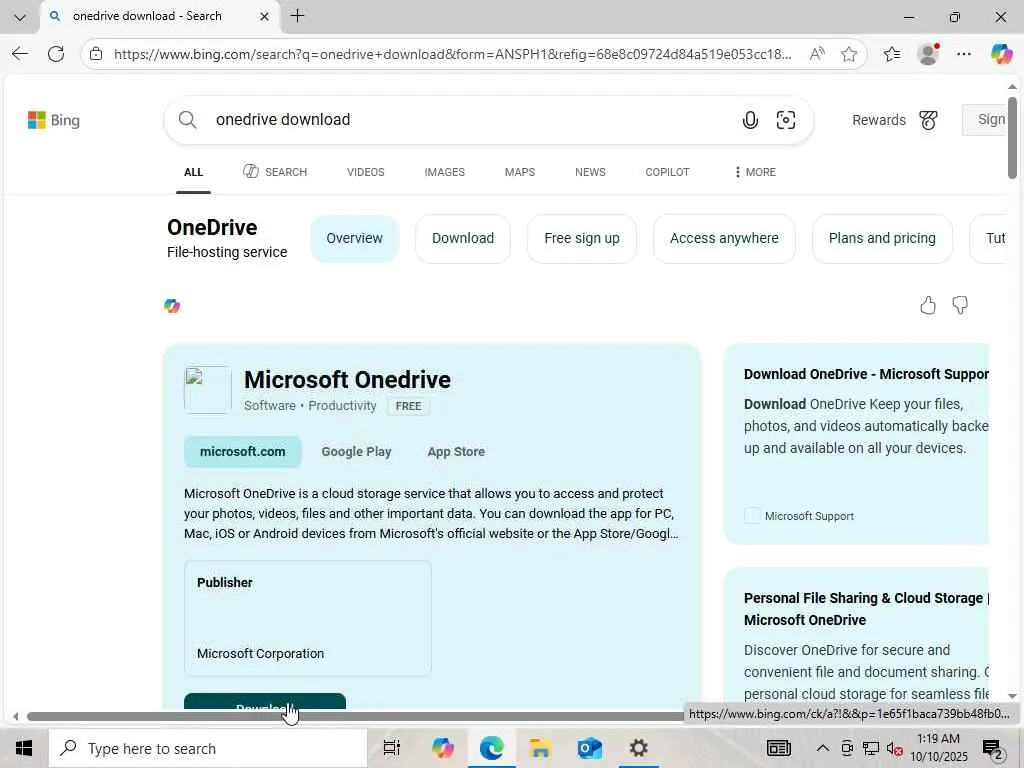View site information lock icon
1024x768 pixels.
point(96,54)
